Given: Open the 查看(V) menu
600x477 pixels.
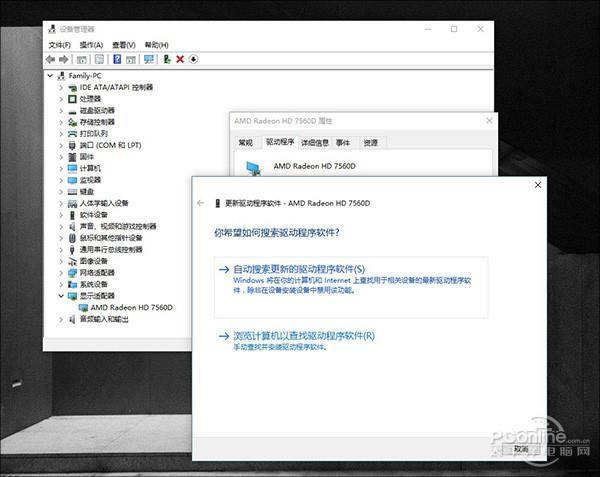Looking at the screenshot, I should pyautogui.click(x=124, y=45).
